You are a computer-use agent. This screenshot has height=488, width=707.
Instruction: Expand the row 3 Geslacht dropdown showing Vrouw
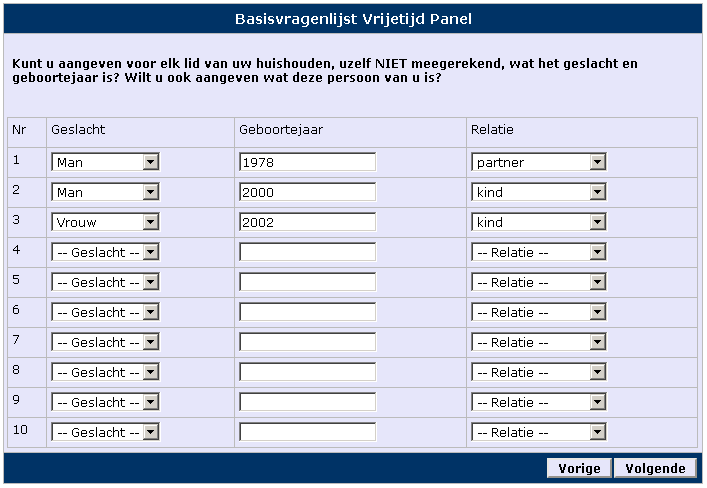click(x=105, y=222)
